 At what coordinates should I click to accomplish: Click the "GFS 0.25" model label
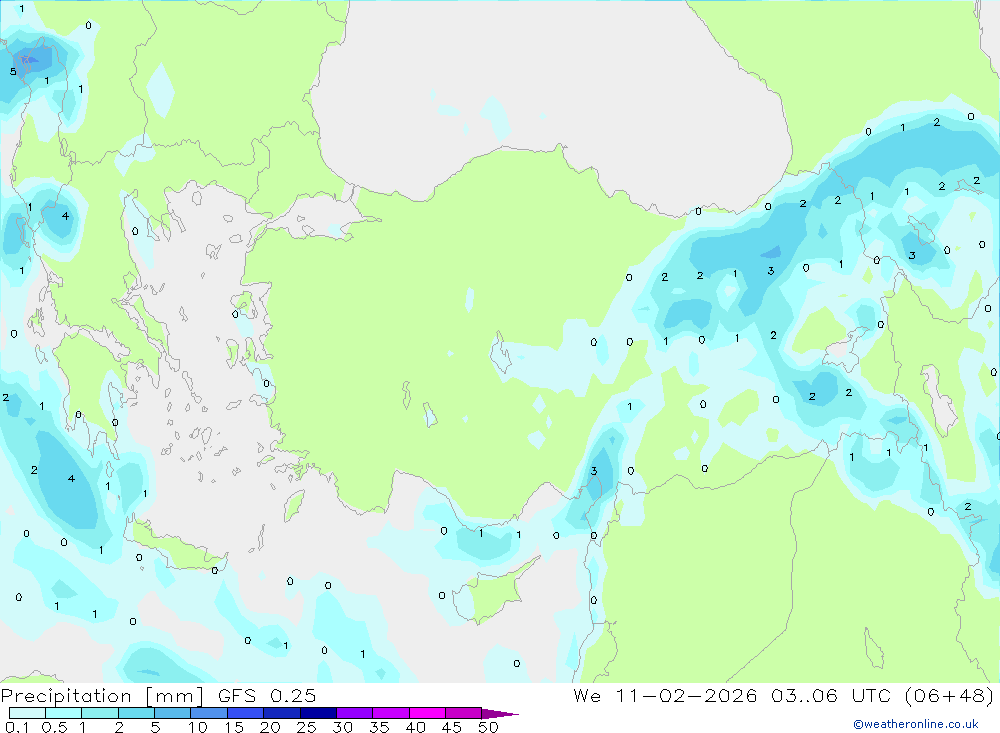267,695
